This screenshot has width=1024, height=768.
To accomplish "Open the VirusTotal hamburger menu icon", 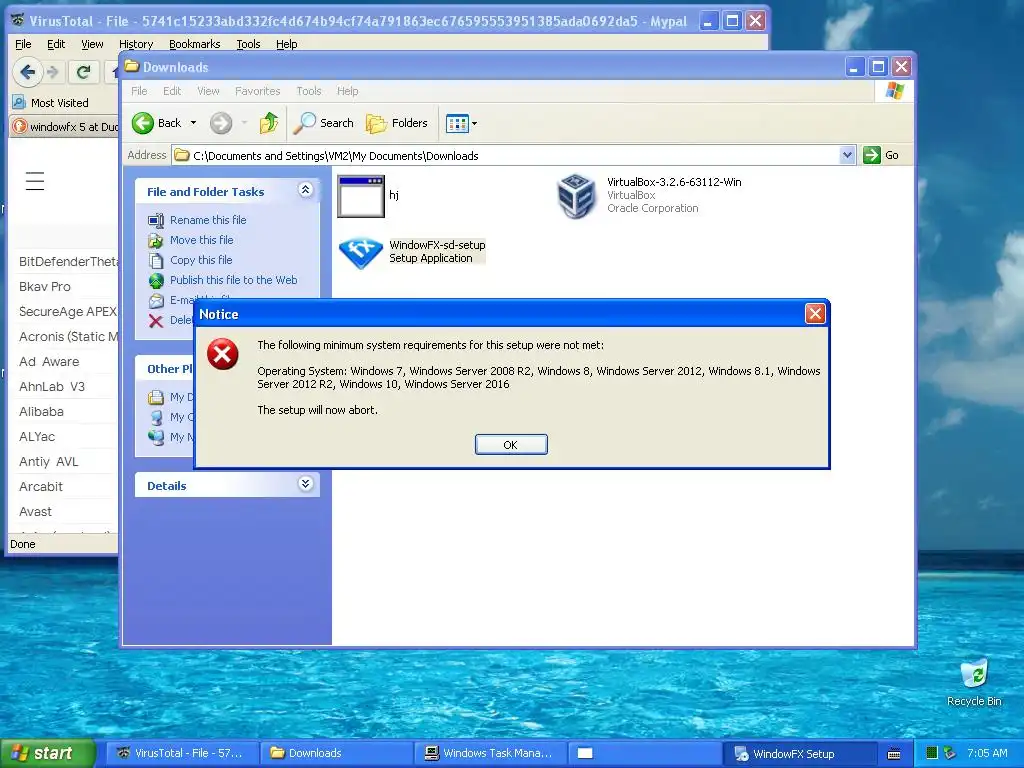I will [35, 181].
